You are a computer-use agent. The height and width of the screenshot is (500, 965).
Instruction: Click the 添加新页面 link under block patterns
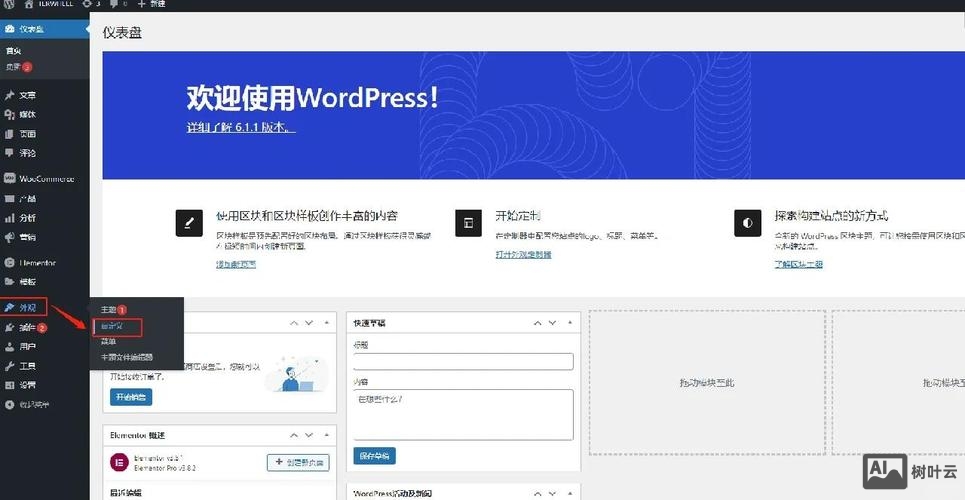pyautogui.click(x=236, y=264)
